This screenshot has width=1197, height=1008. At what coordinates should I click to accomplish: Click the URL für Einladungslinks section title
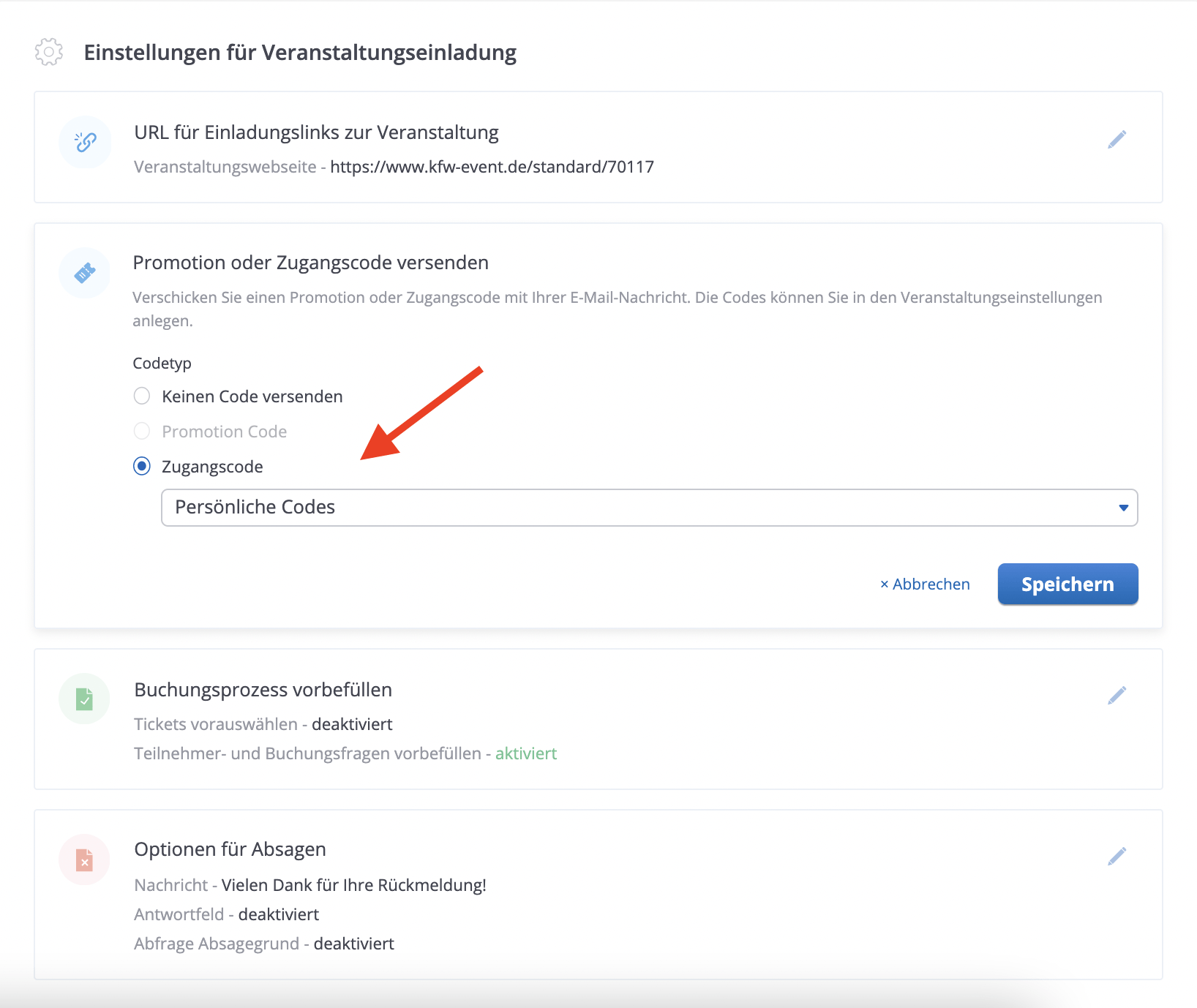click(316, 132)
